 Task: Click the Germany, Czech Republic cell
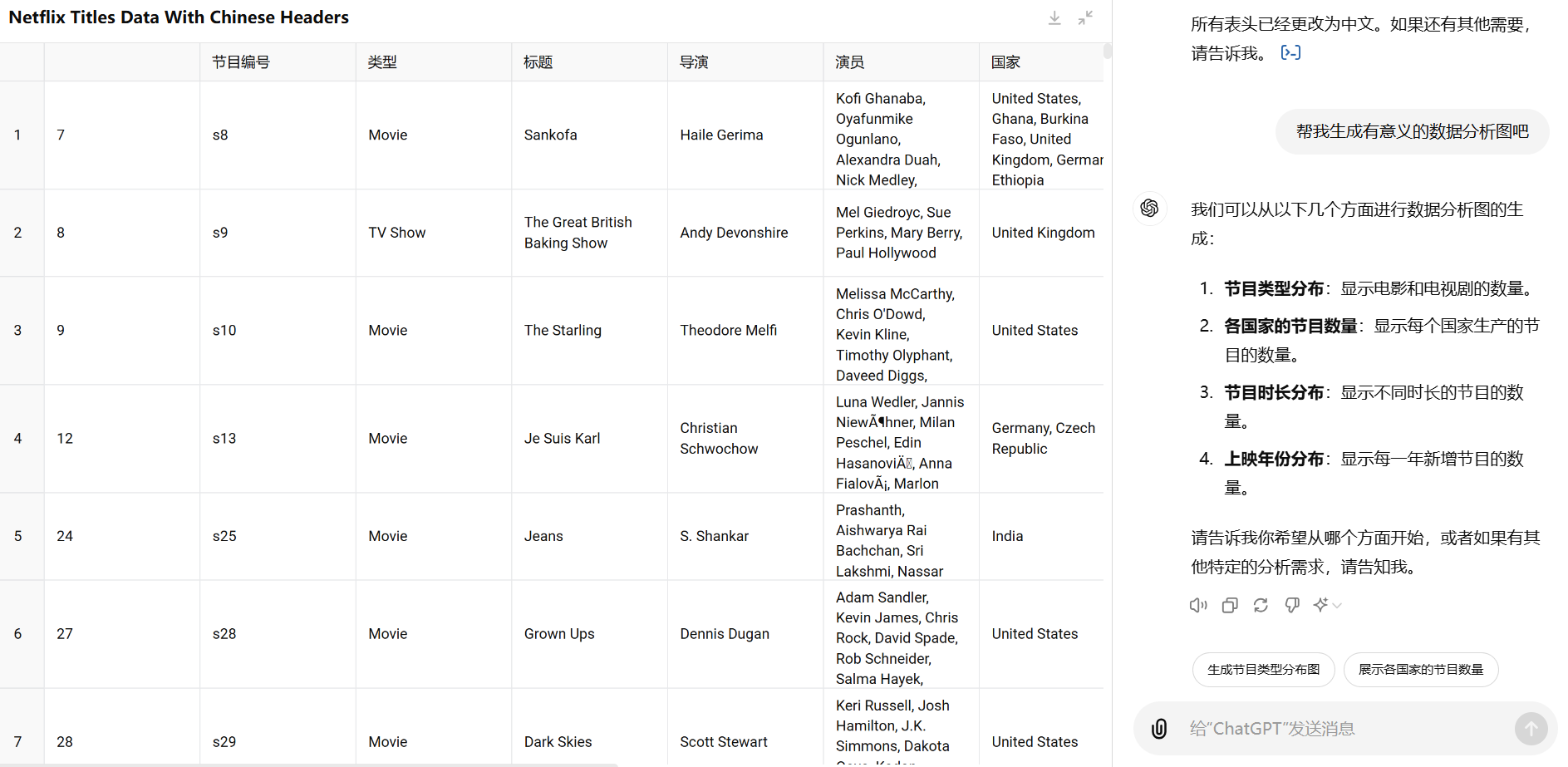[x=1041, y=438]
